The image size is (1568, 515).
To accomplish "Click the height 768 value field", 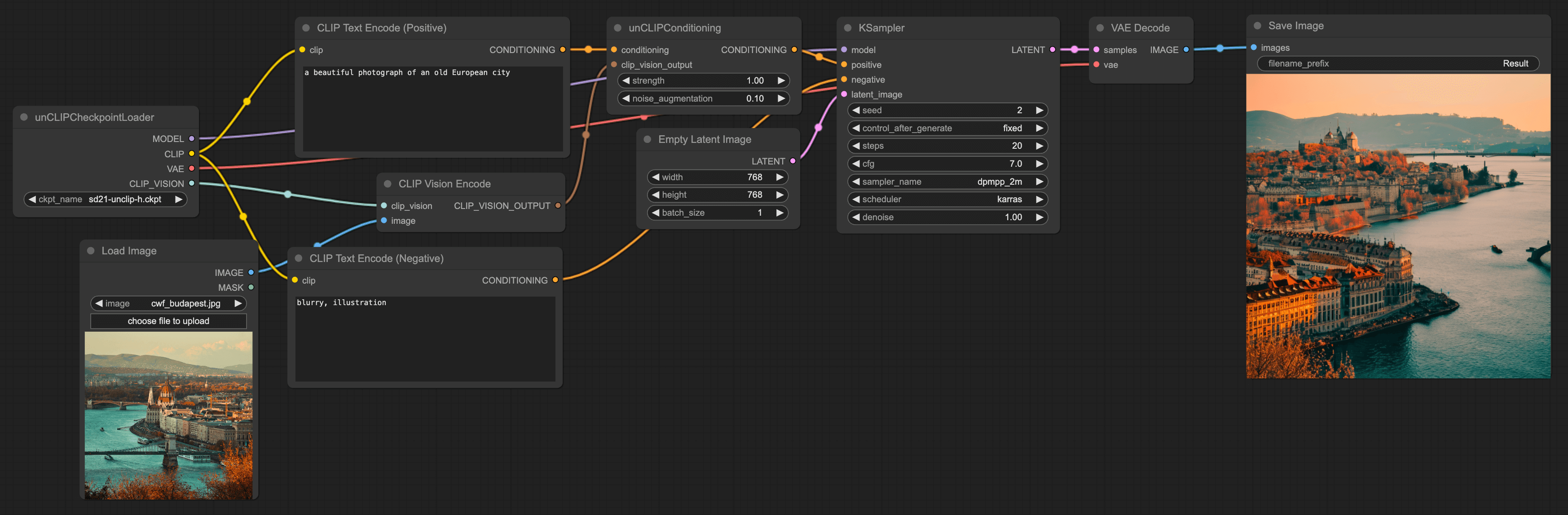I will (x=718, y=195).
